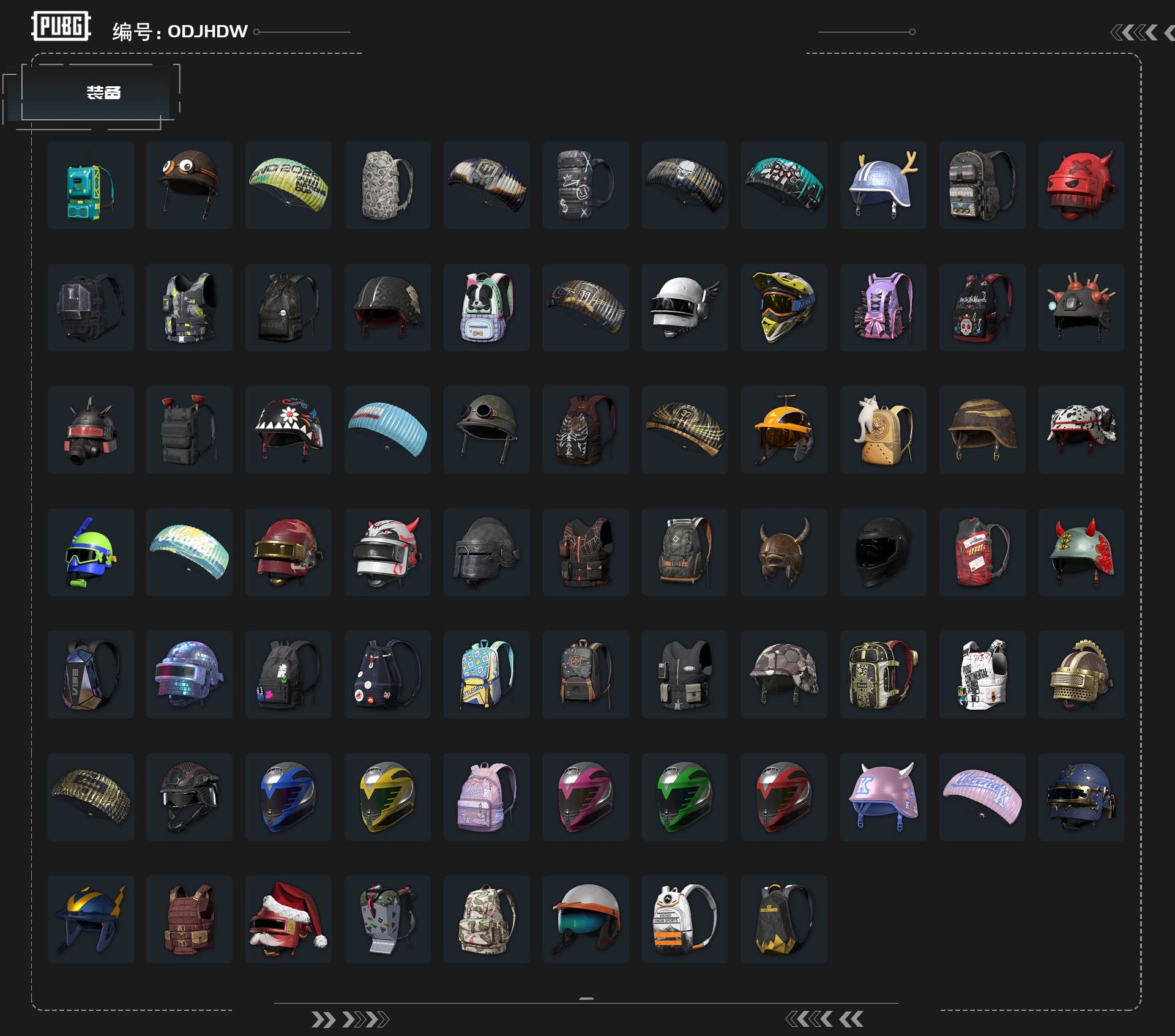1175x1036 pixels.
Task: Choose the red full-face racing helmet
Action: [x=785, y=797]
